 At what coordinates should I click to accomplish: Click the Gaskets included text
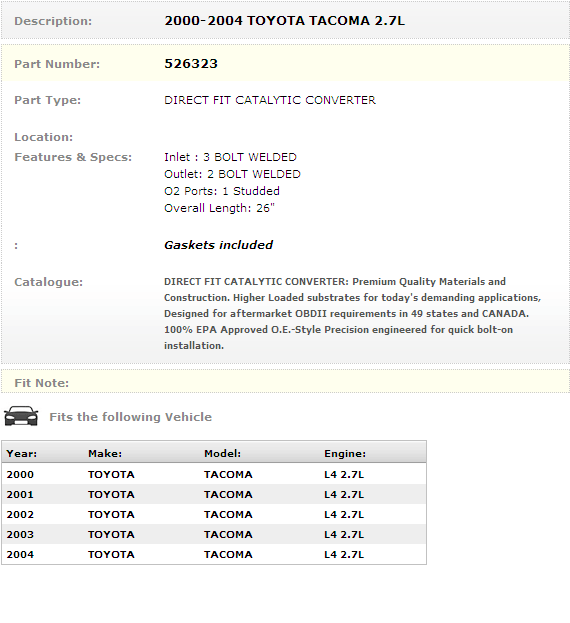[218, 245]
